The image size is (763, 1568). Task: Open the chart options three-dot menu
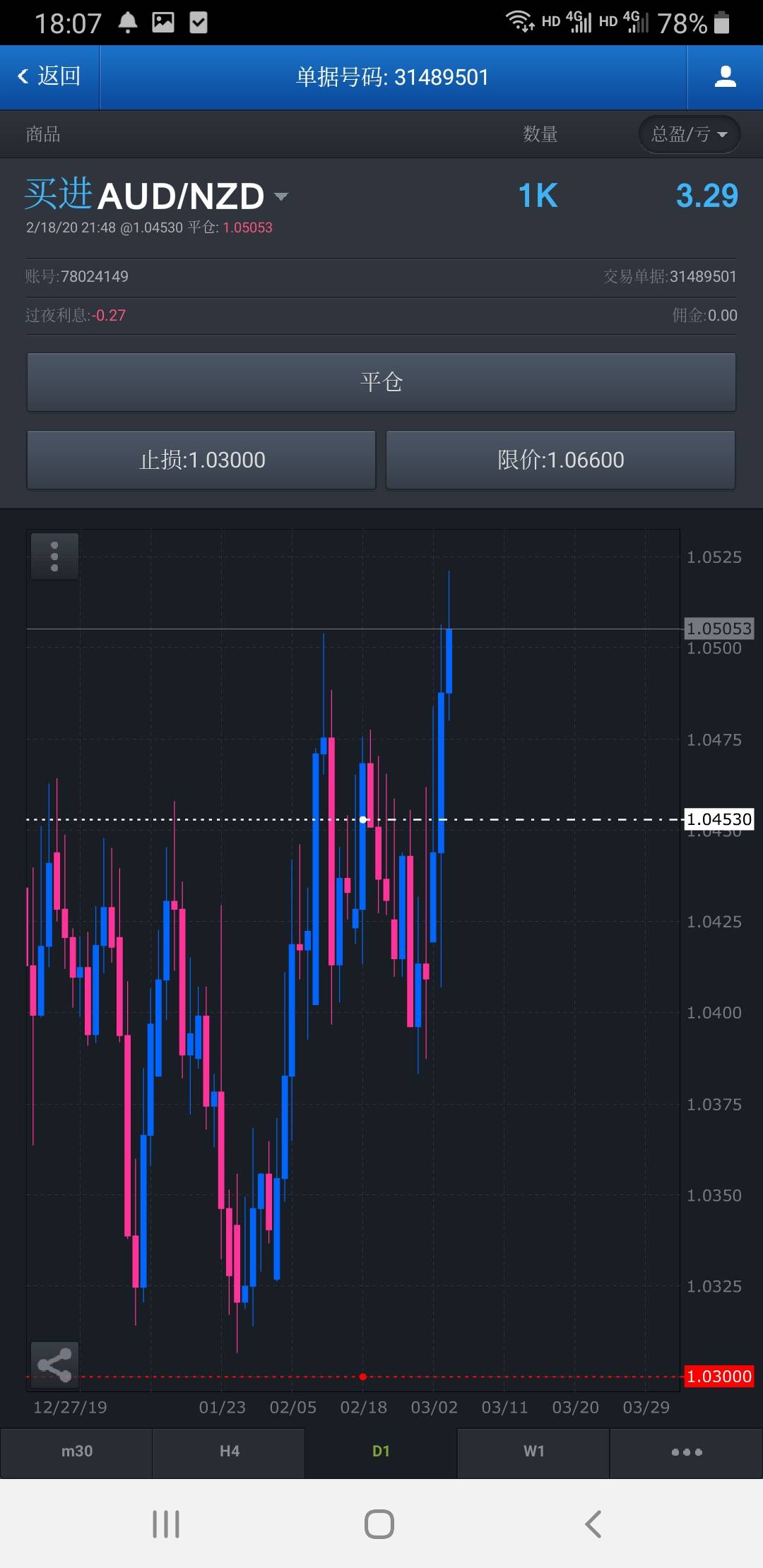[54, 556]
